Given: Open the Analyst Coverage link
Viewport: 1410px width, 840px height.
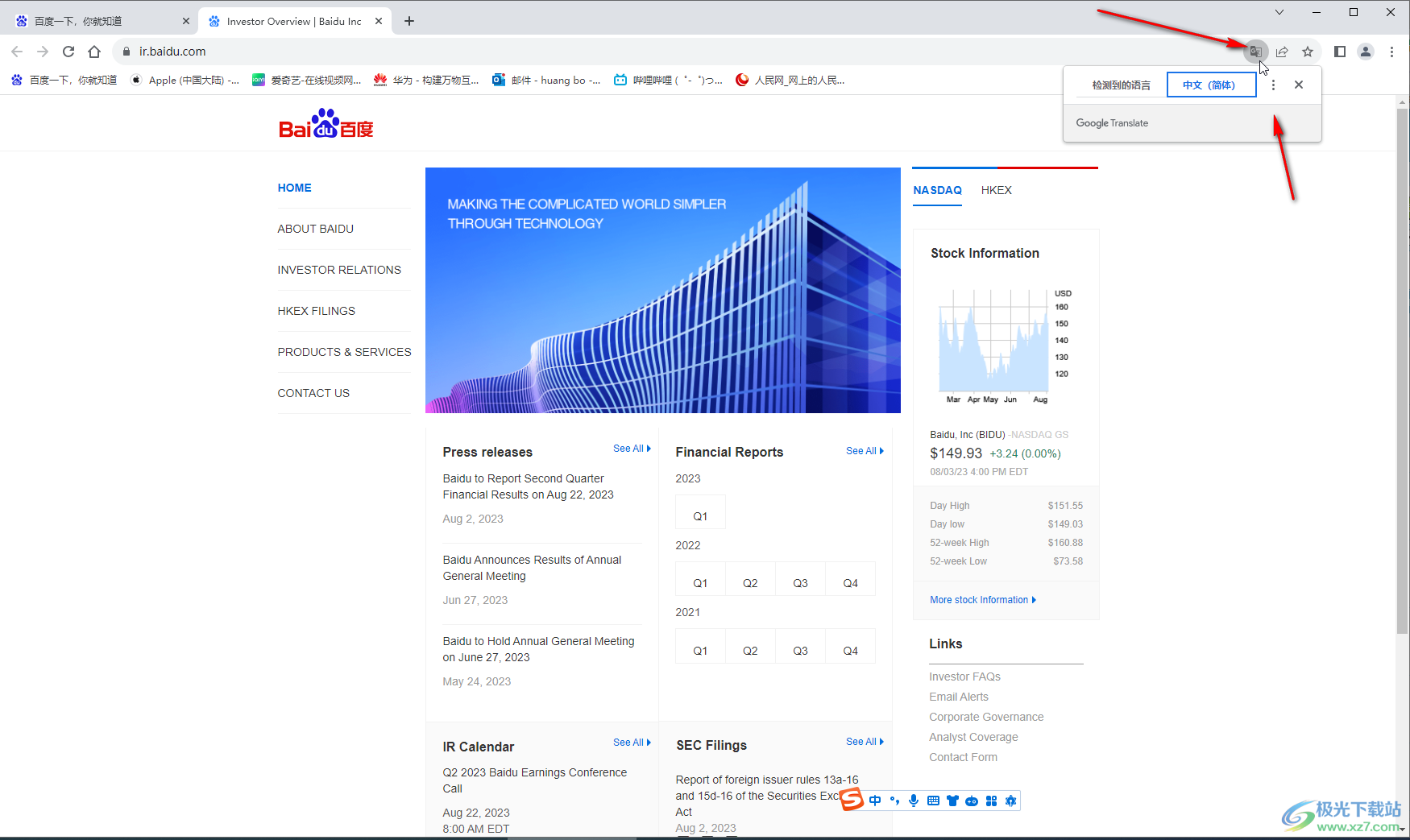Looking at the screenshot, I should (973, 737).
